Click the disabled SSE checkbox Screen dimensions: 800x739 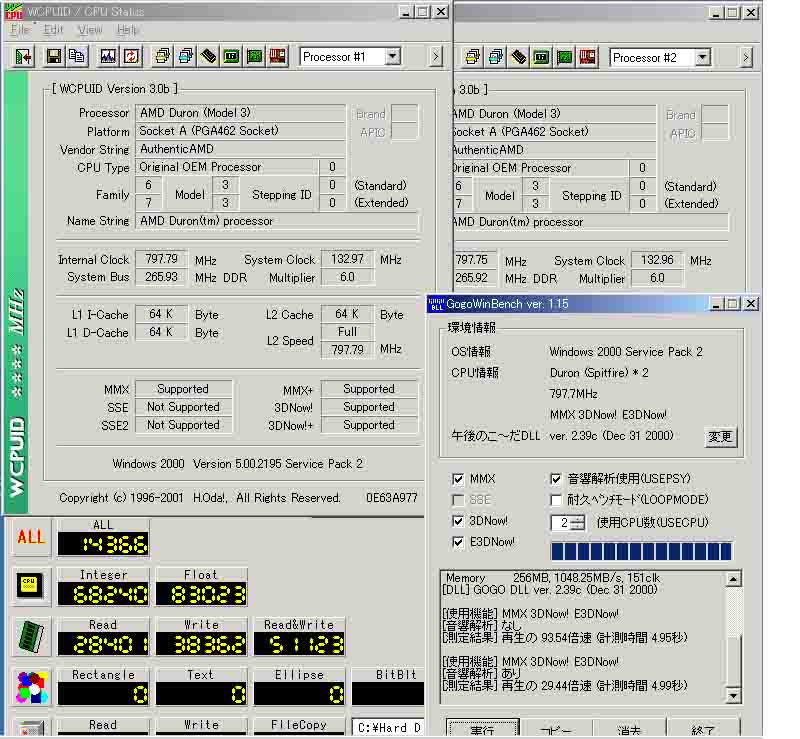(458, 500)
